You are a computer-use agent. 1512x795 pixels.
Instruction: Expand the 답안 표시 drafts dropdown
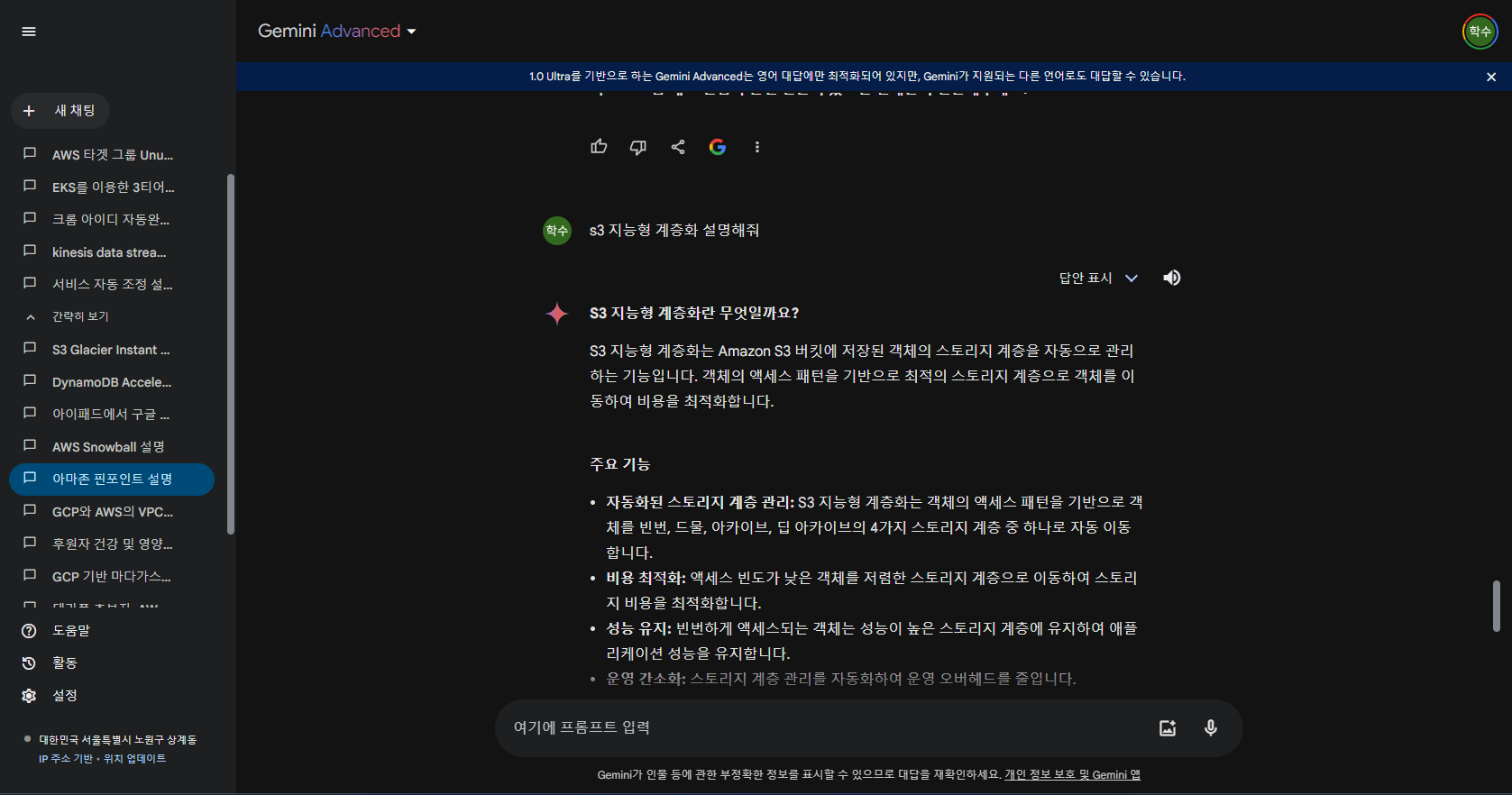[1098, 278]
